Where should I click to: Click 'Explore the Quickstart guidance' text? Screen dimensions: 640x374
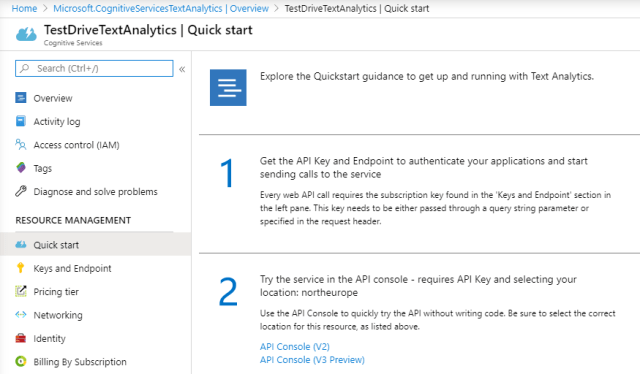point(427,76)
